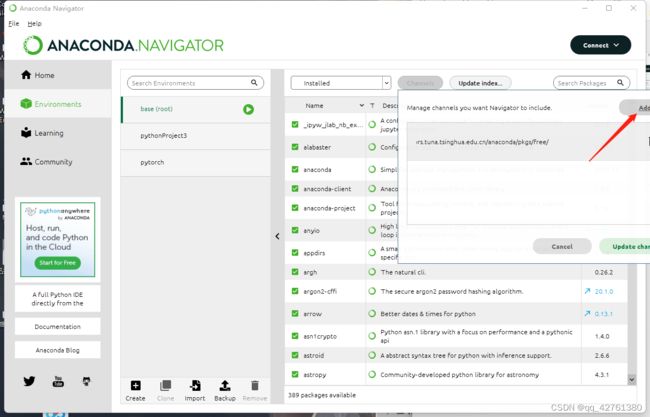Open the Help menu
The height and width of the screenshot is (417, 650).
tap(34, 24)
